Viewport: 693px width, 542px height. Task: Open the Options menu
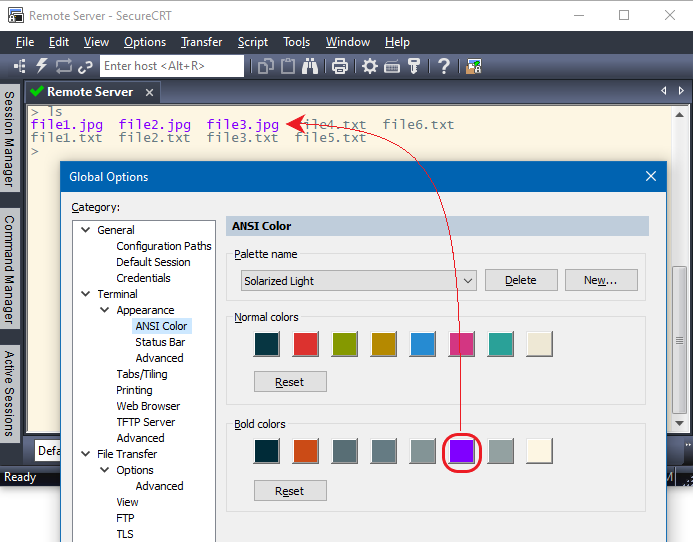145,42
